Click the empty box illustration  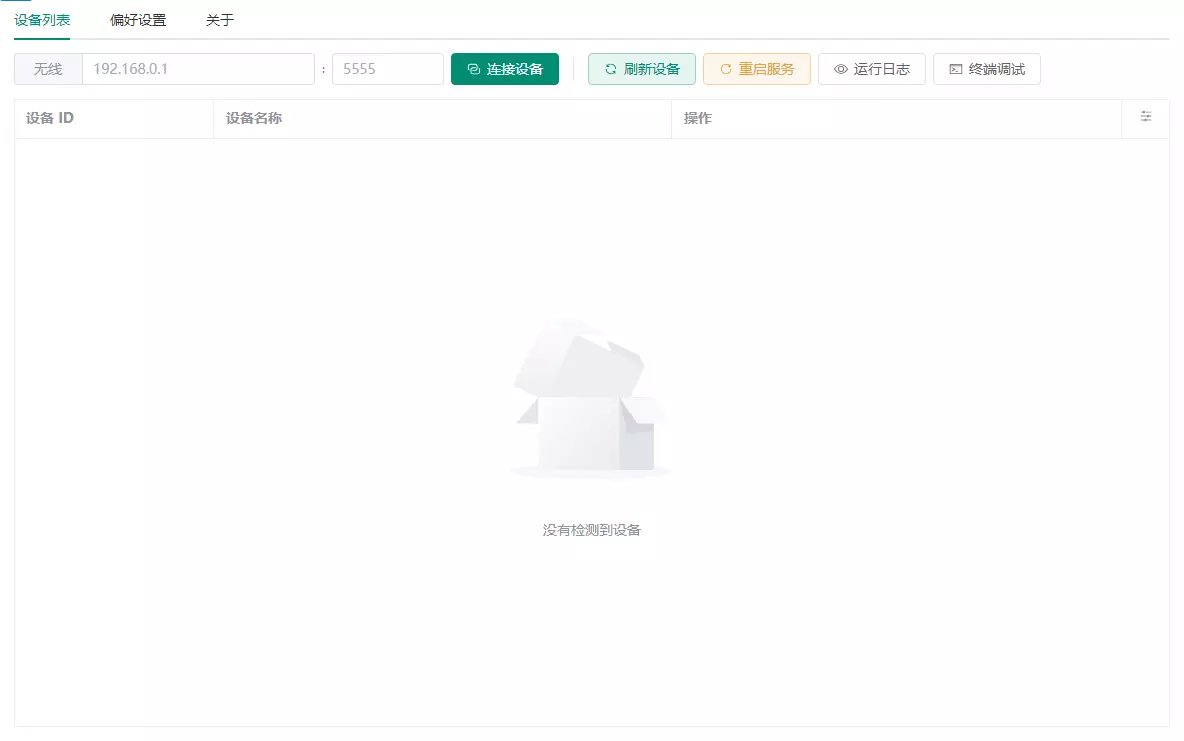(x=590, y=400)
